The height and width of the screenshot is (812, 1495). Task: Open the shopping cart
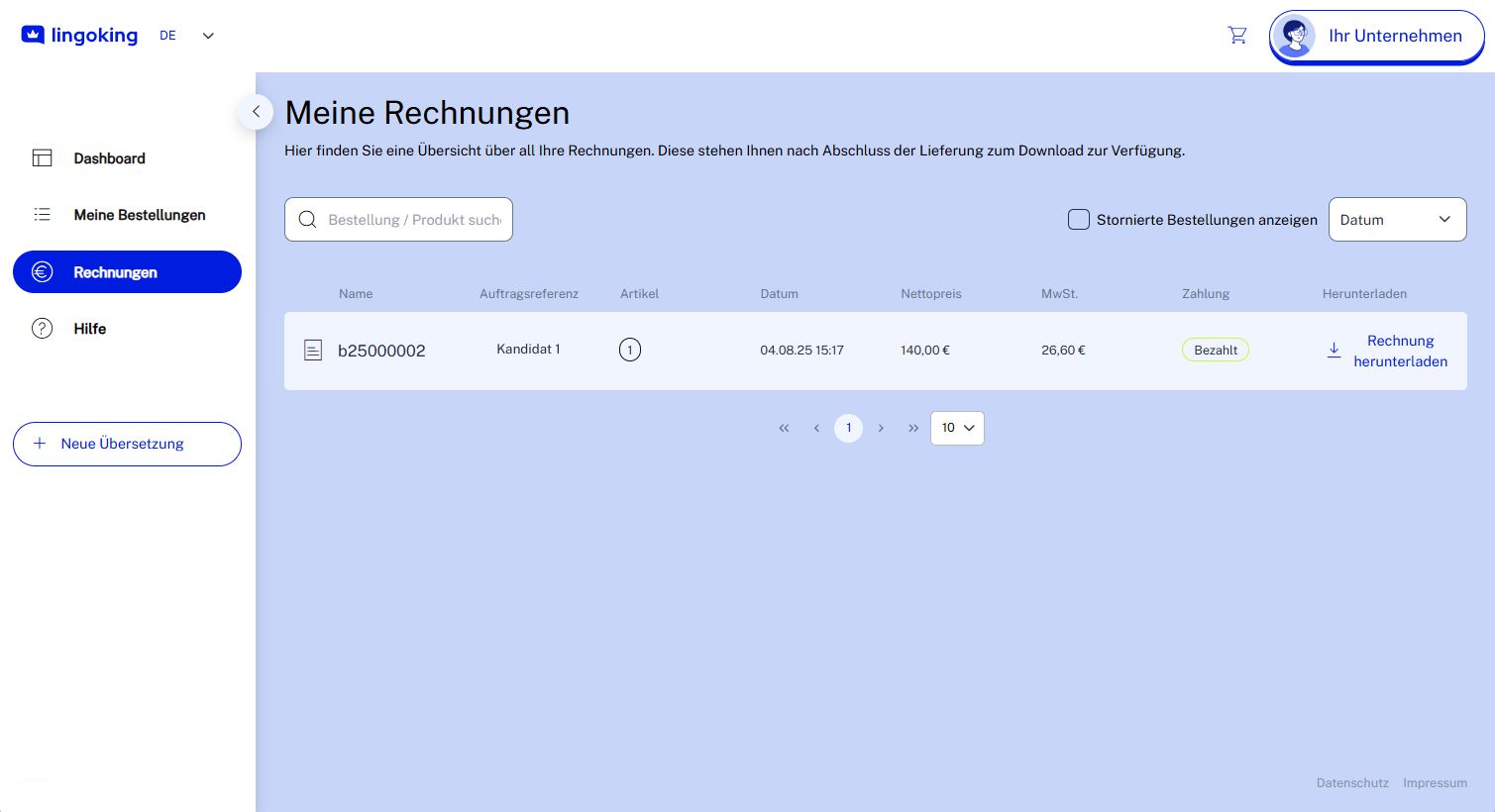pyautogui.click(x=1237, y=35)
